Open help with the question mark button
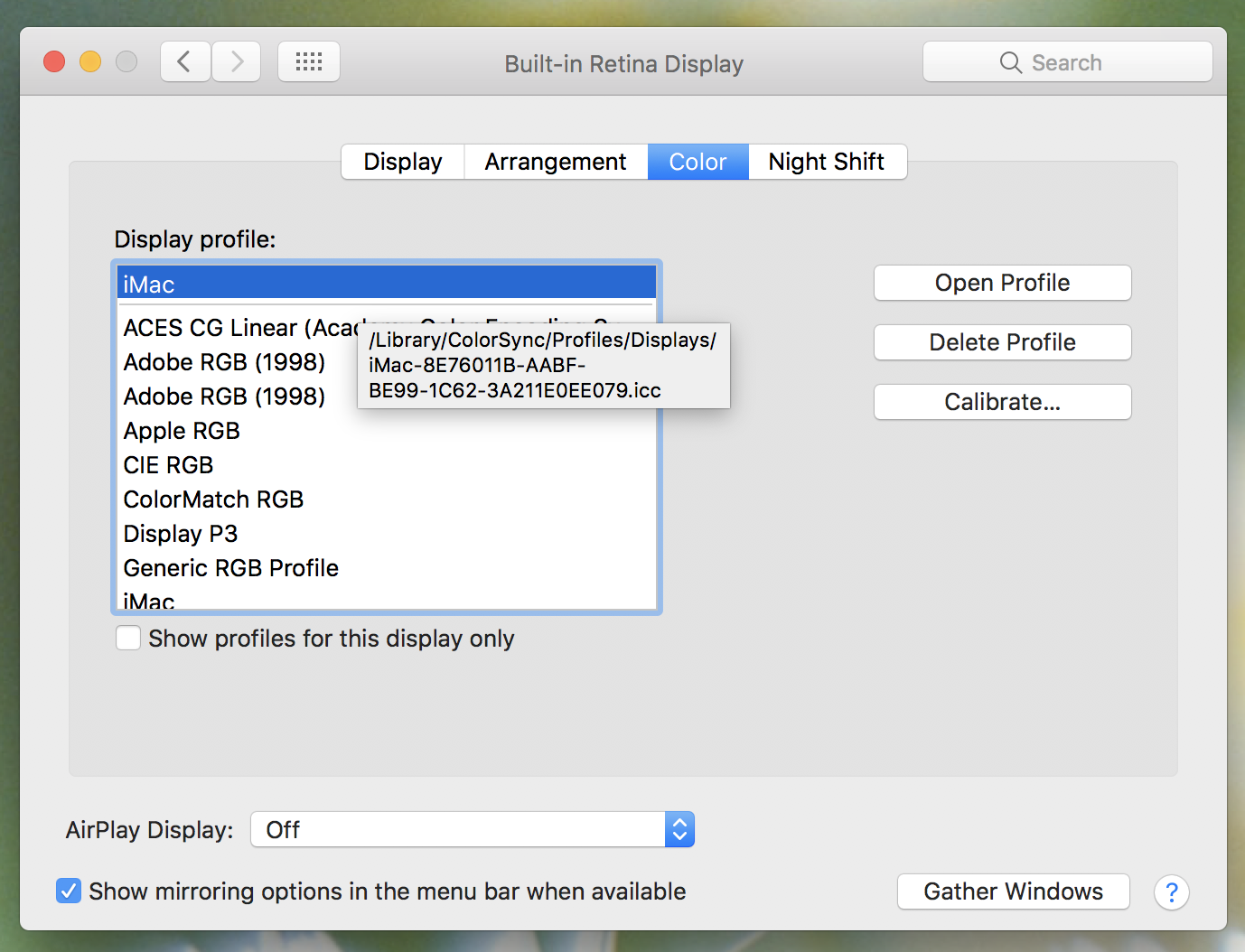1245x952 pixels. [1171, 892]
